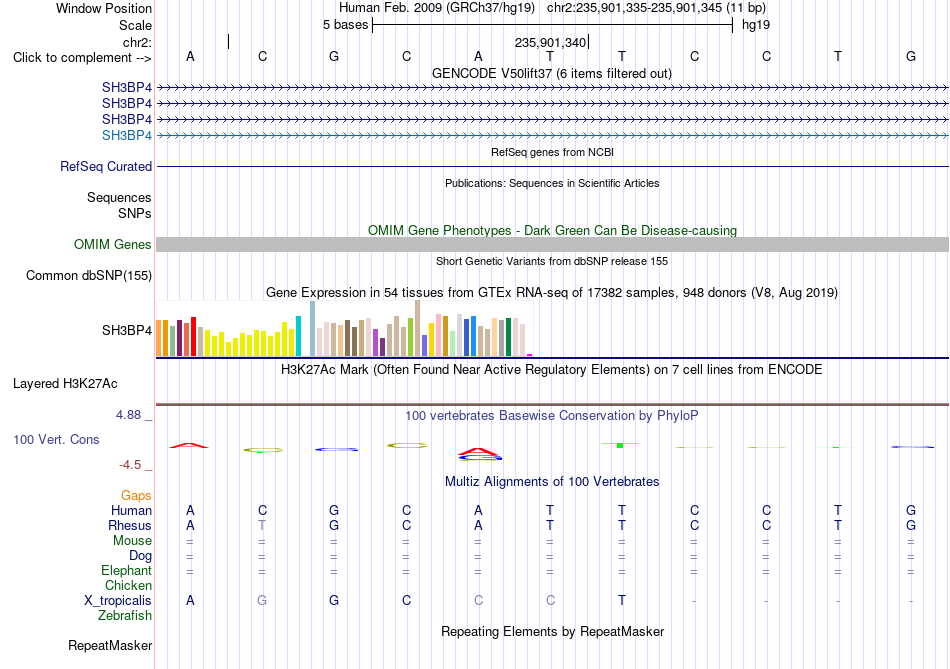Click the RepeatMasker track label
950x669 pixels.
[x=110, y=645]
